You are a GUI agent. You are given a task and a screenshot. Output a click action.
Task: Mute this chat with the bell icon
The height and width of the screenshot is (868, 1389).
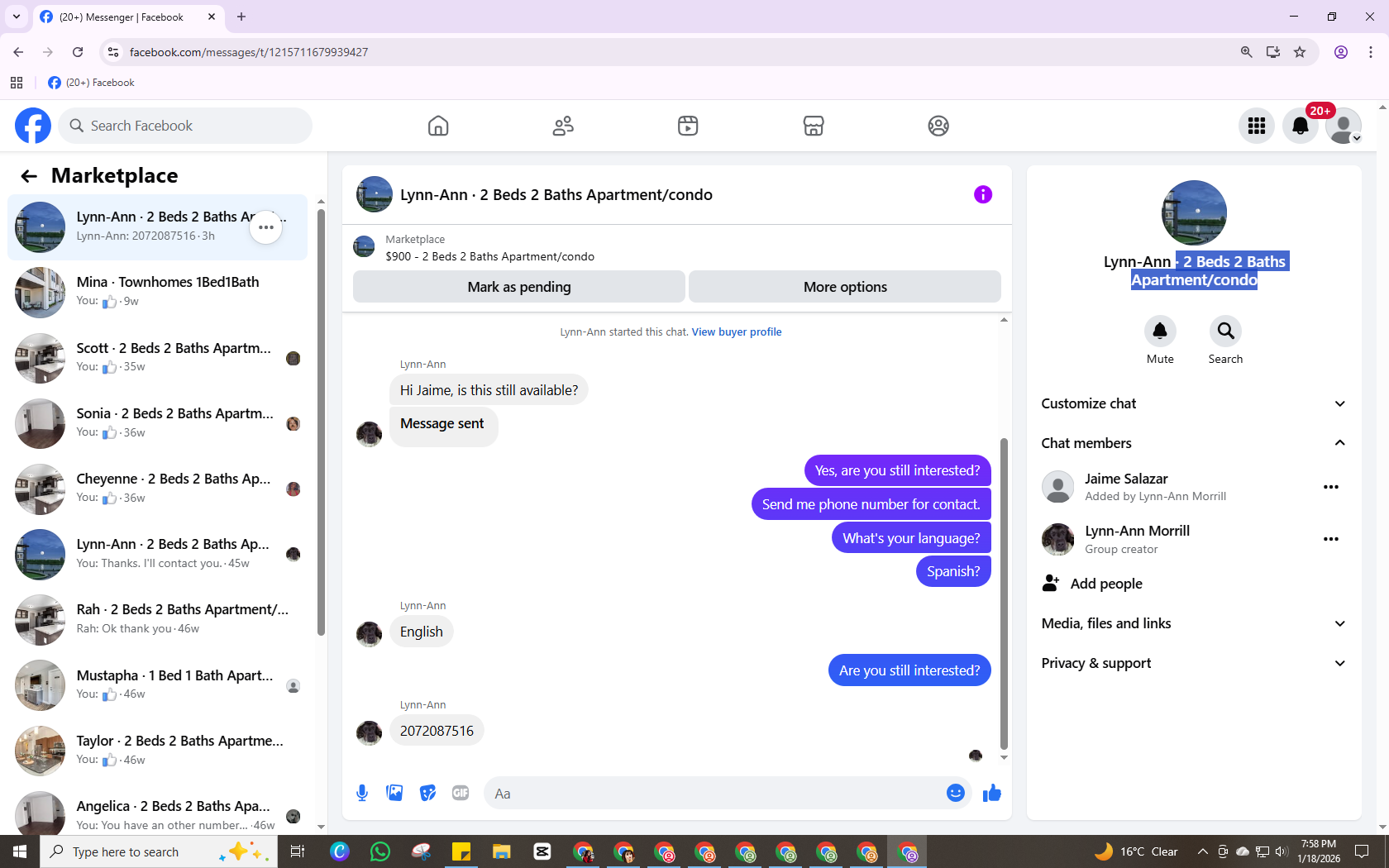1160,331
